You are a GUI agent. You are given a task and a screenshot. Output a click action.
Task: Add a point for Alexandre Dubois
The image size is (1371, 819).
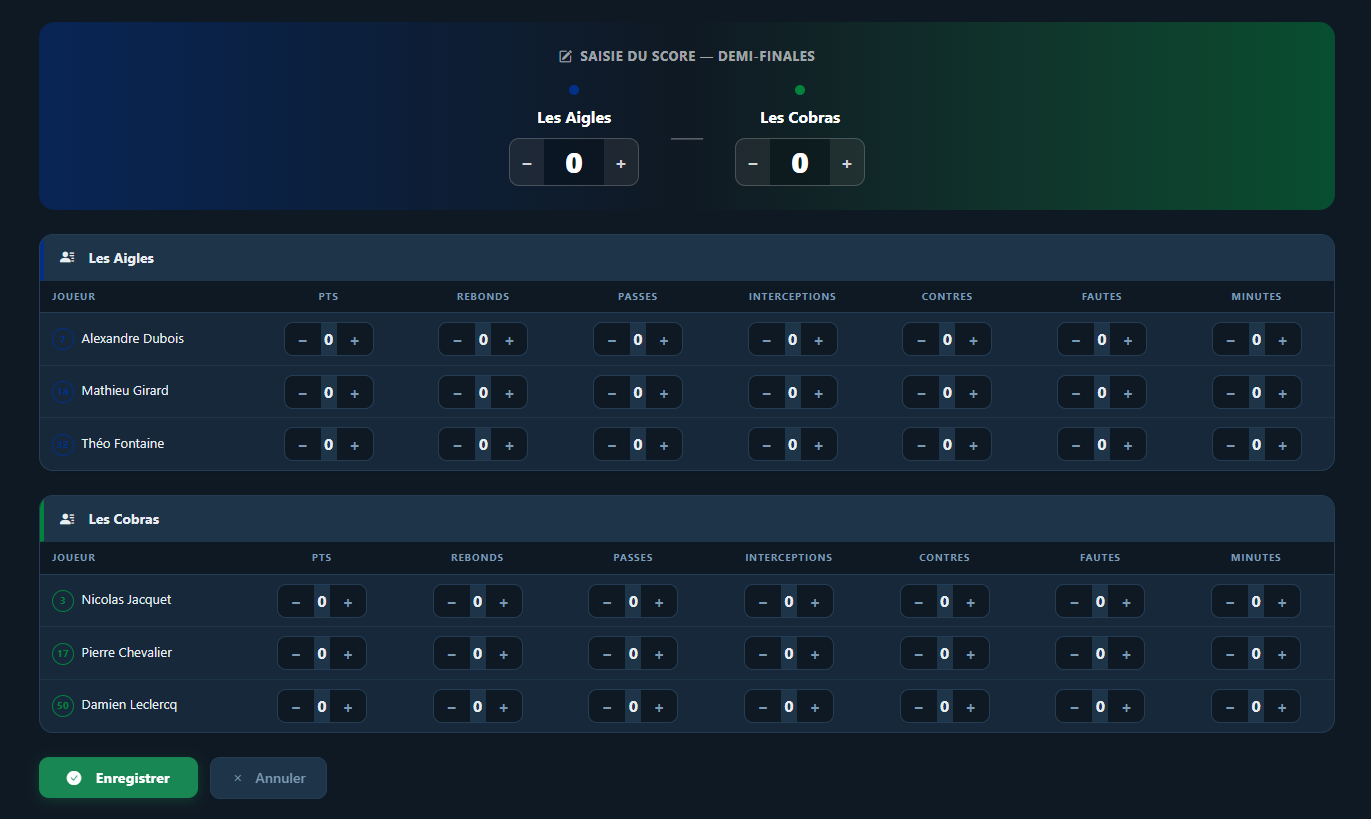point(355,340)
